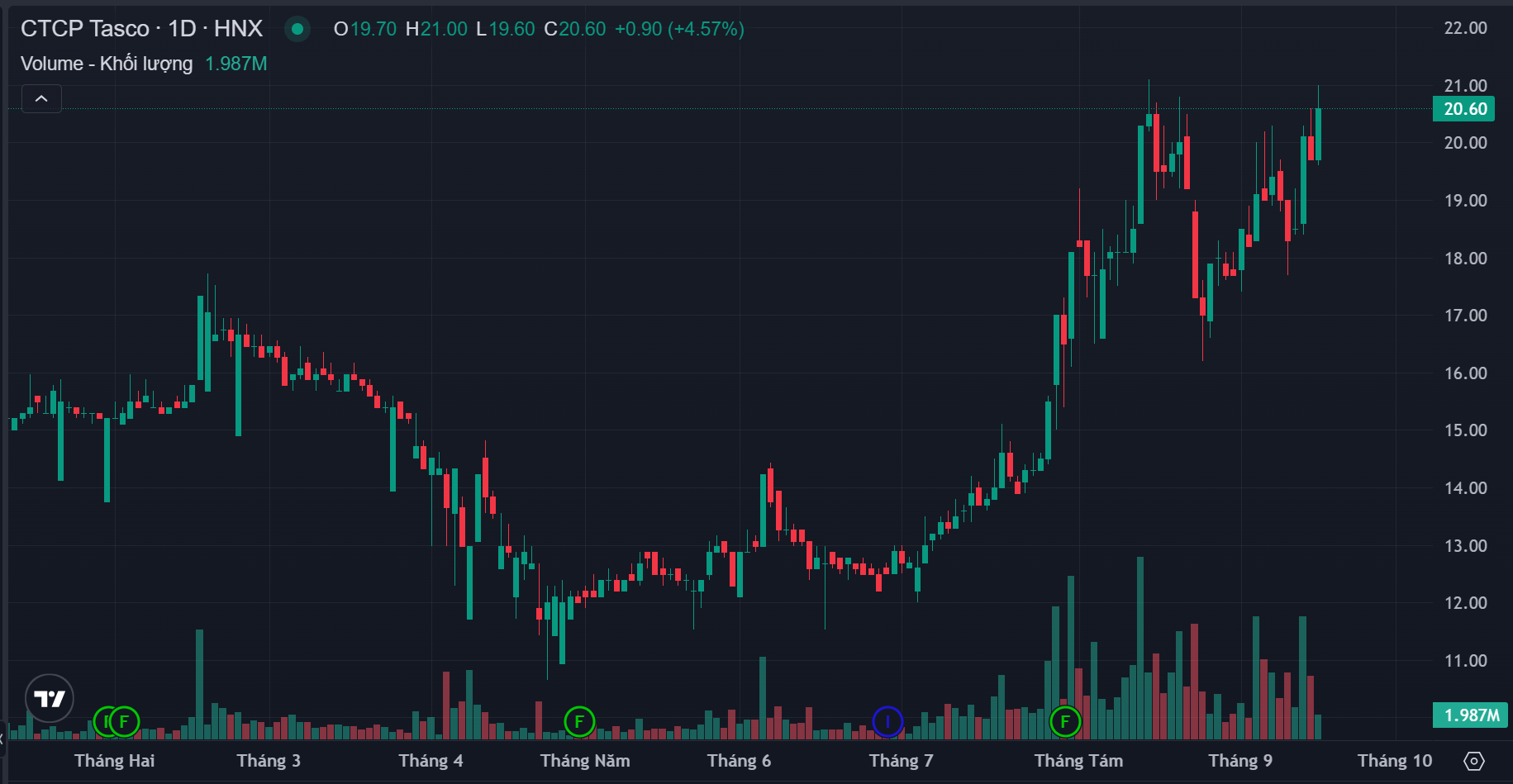
Task: Click the +0.90 (+4.57%) change value
Action: point(679,29)
